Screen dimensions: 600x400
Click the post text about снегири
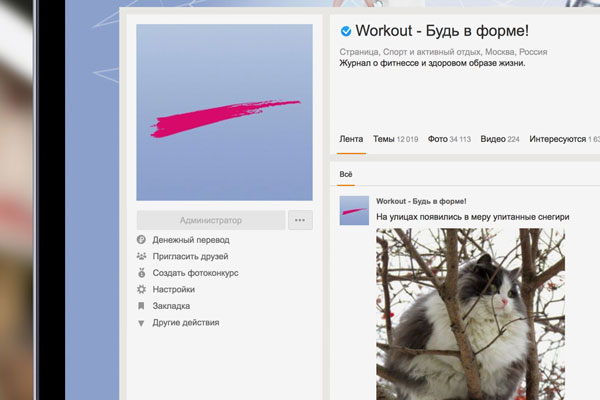click(x=472, y=217)
